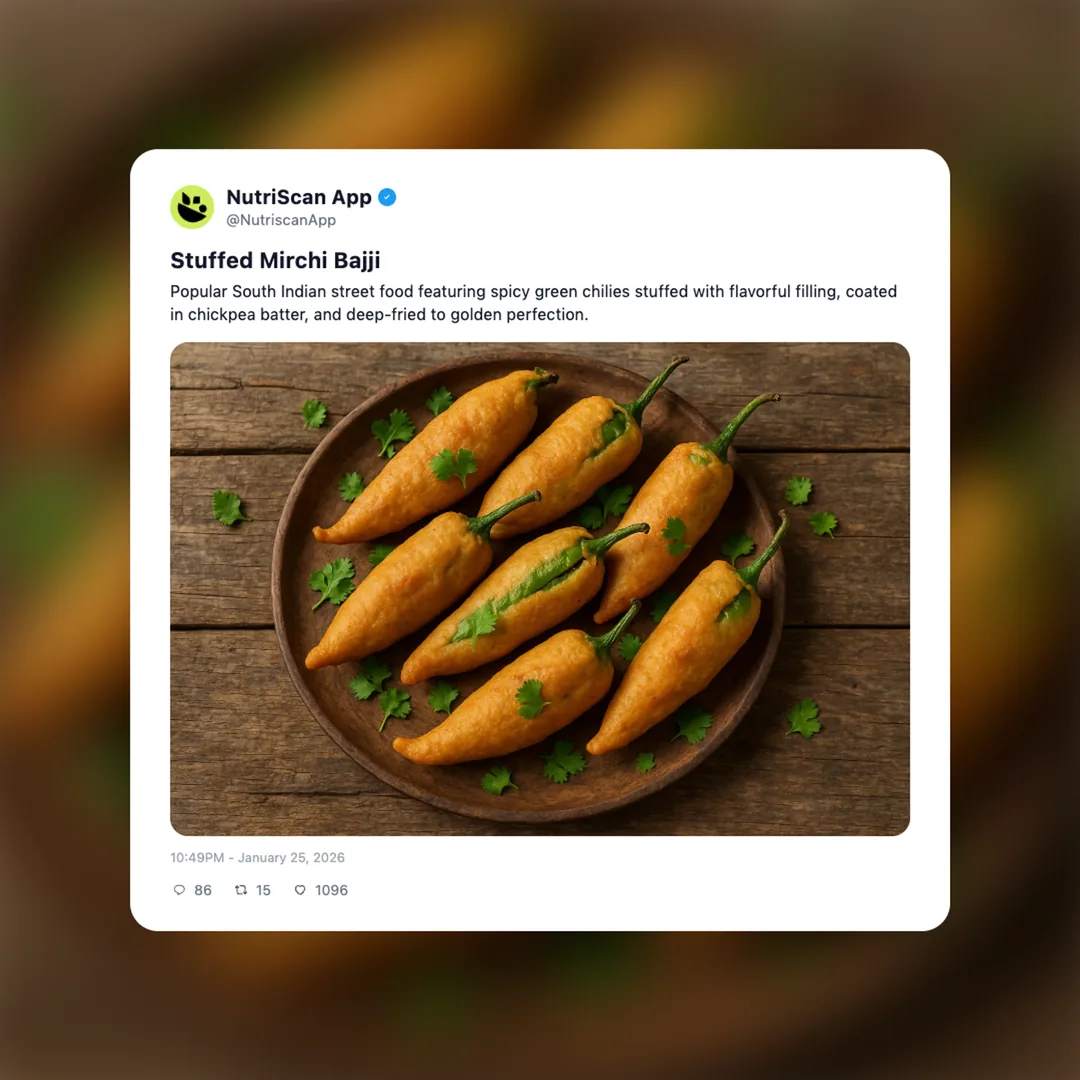This screenshot has height=1080, width=1080.
Task: Select the reply icon next to count 86
Action: [180, 890]
